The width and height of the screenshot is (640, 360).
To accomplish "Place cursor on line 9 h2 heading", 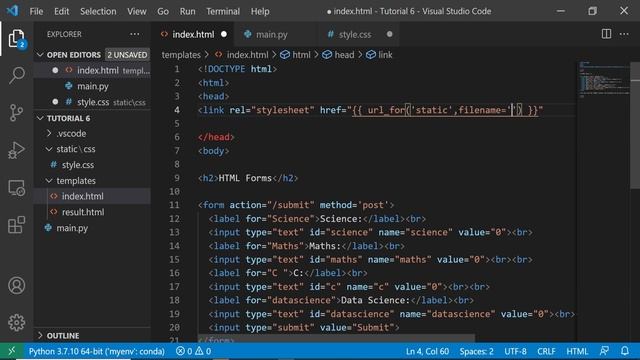I will point(248,178).
